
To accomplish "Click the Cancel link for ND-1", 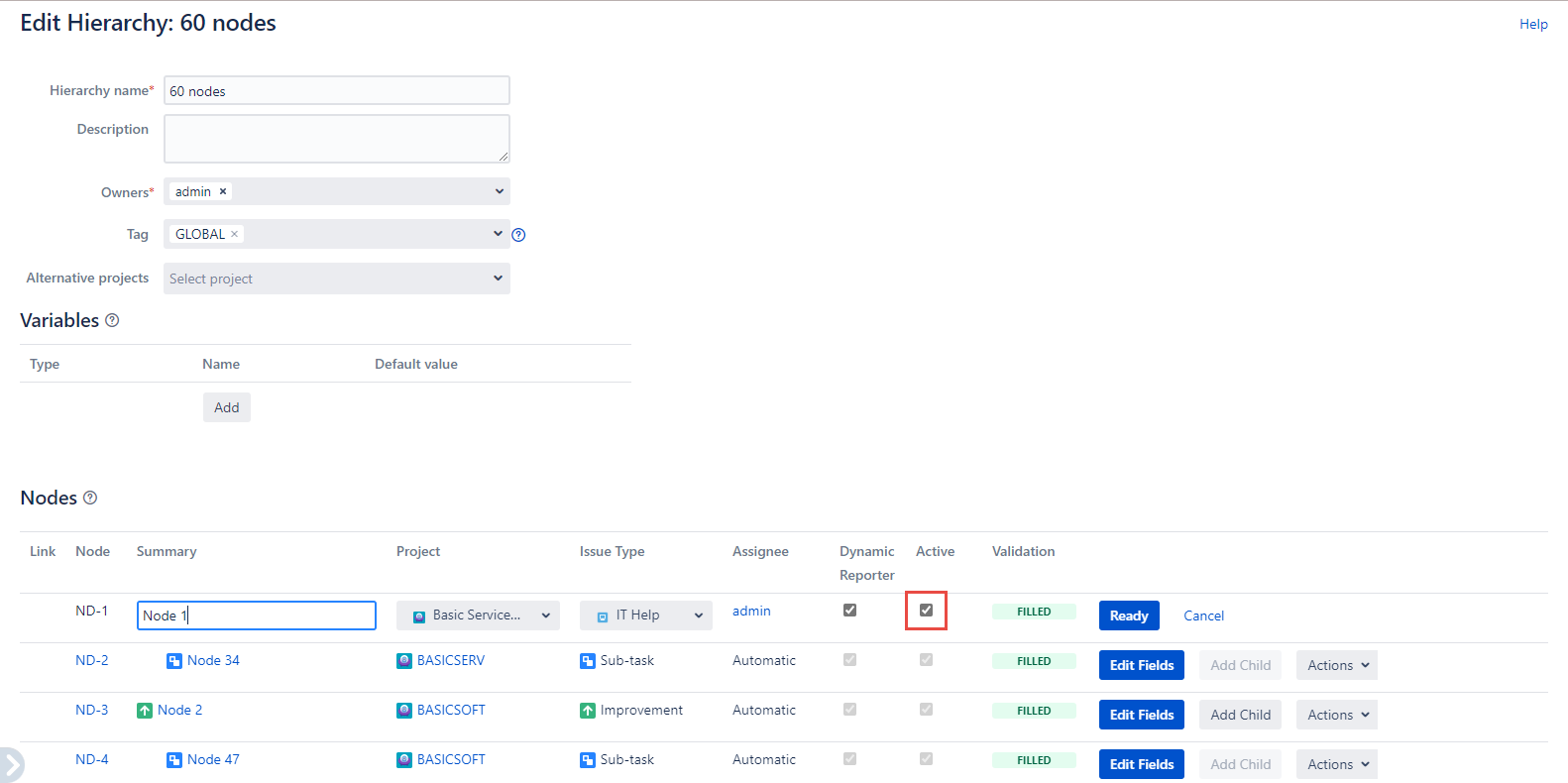I will 1203,615.
